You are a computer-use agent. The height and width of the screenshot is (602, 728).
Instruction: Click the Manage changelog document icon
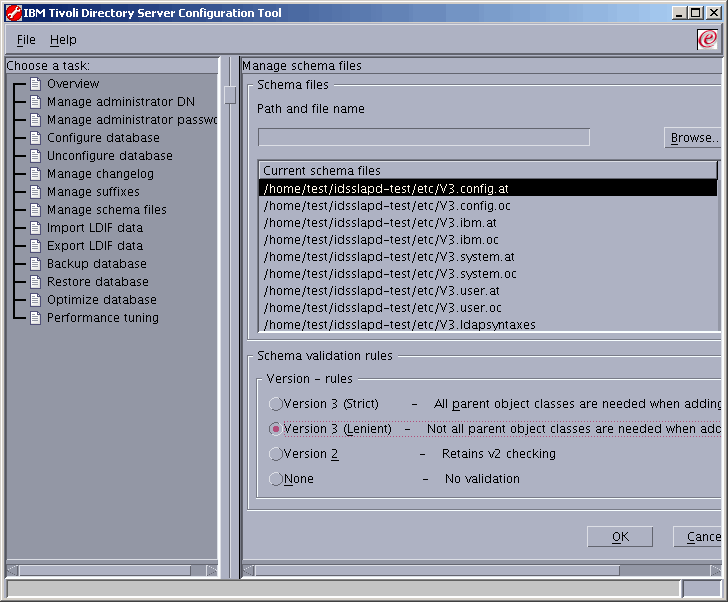tap(35, 174)
